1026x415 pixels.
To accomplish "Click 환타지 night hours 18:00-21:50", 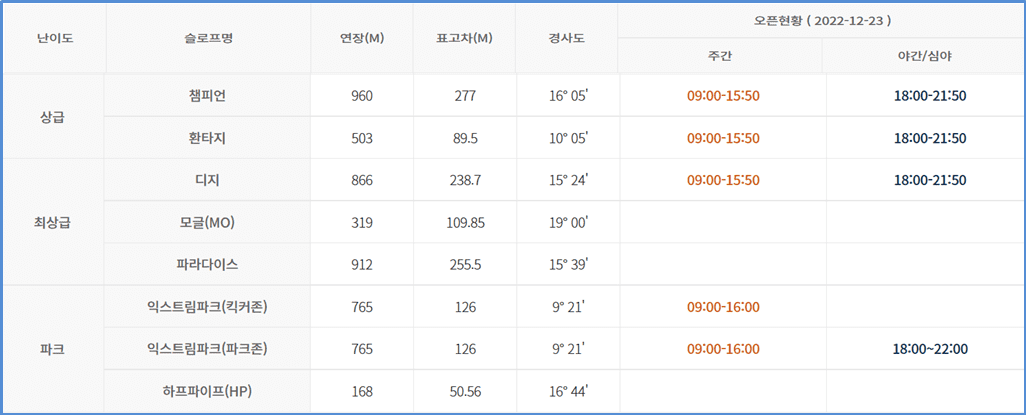I will point(930,139).
